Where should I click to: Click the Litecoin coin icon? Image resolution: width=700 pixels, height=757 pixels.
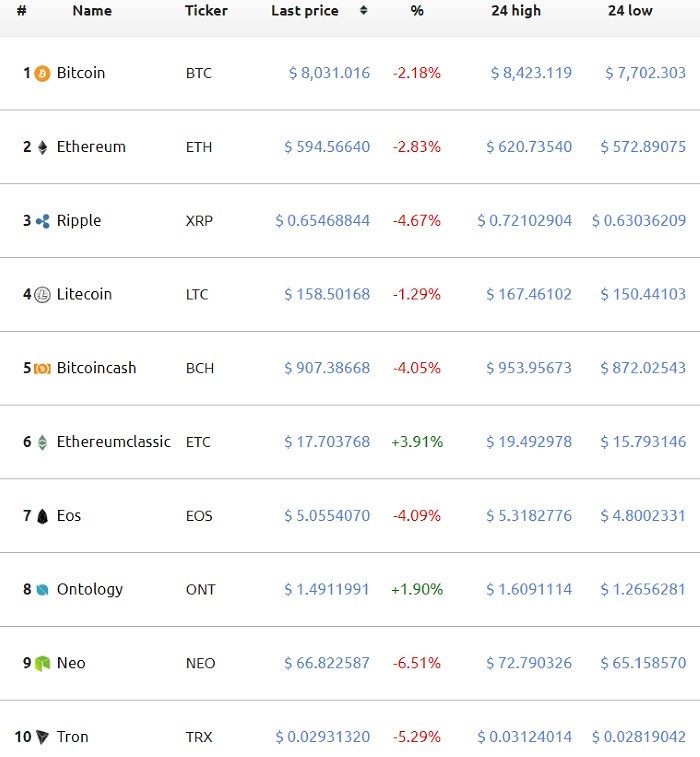[42, 295]
